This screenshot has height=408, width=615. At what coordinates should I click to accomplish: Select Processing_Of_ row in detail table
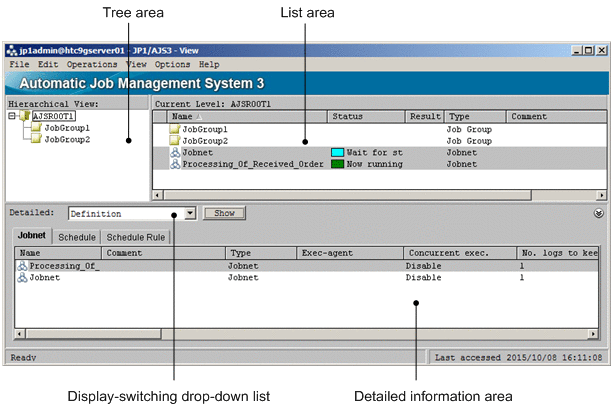(307, 266)
